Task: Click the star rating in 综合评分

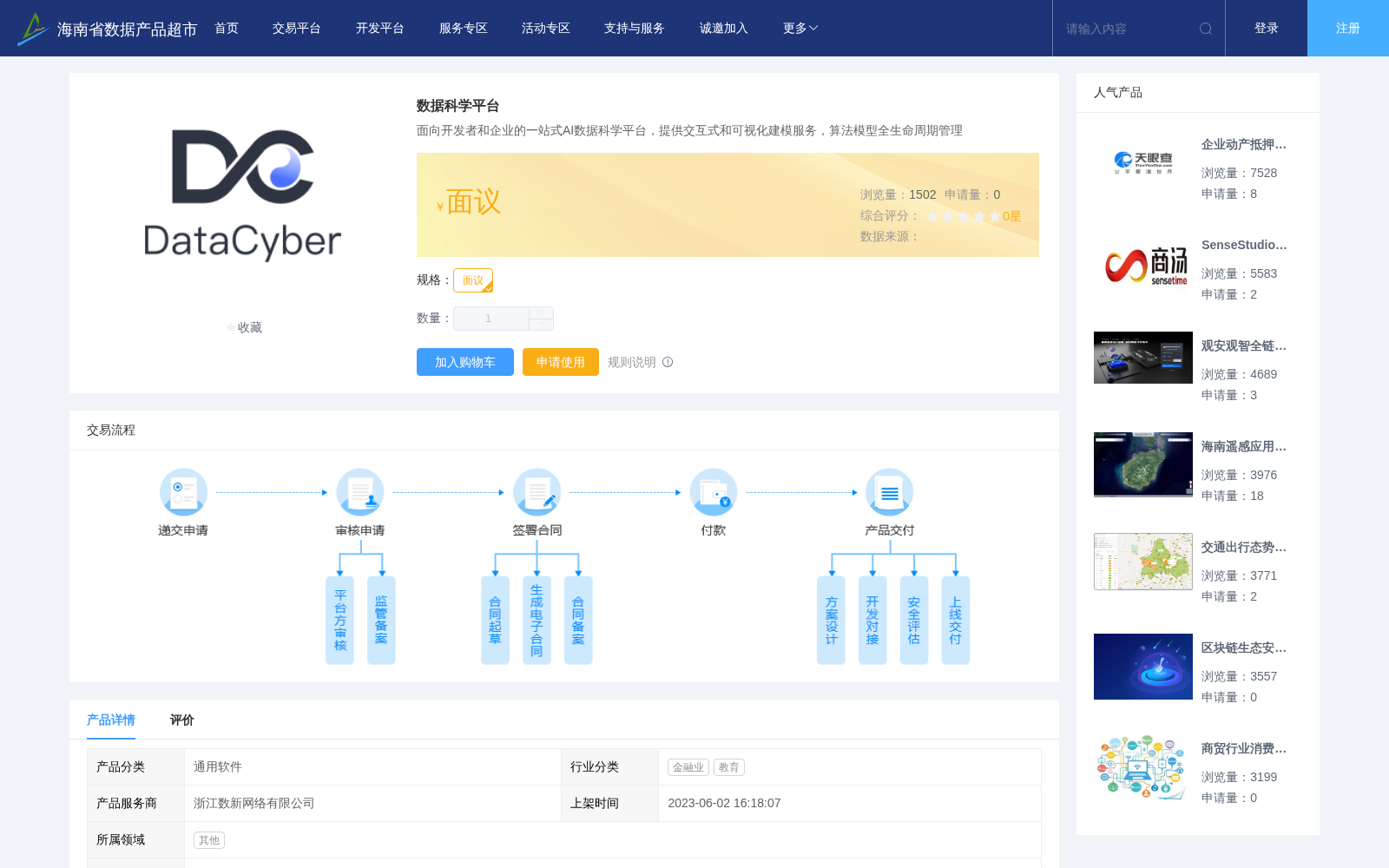Action: click(x=964, y=216)
